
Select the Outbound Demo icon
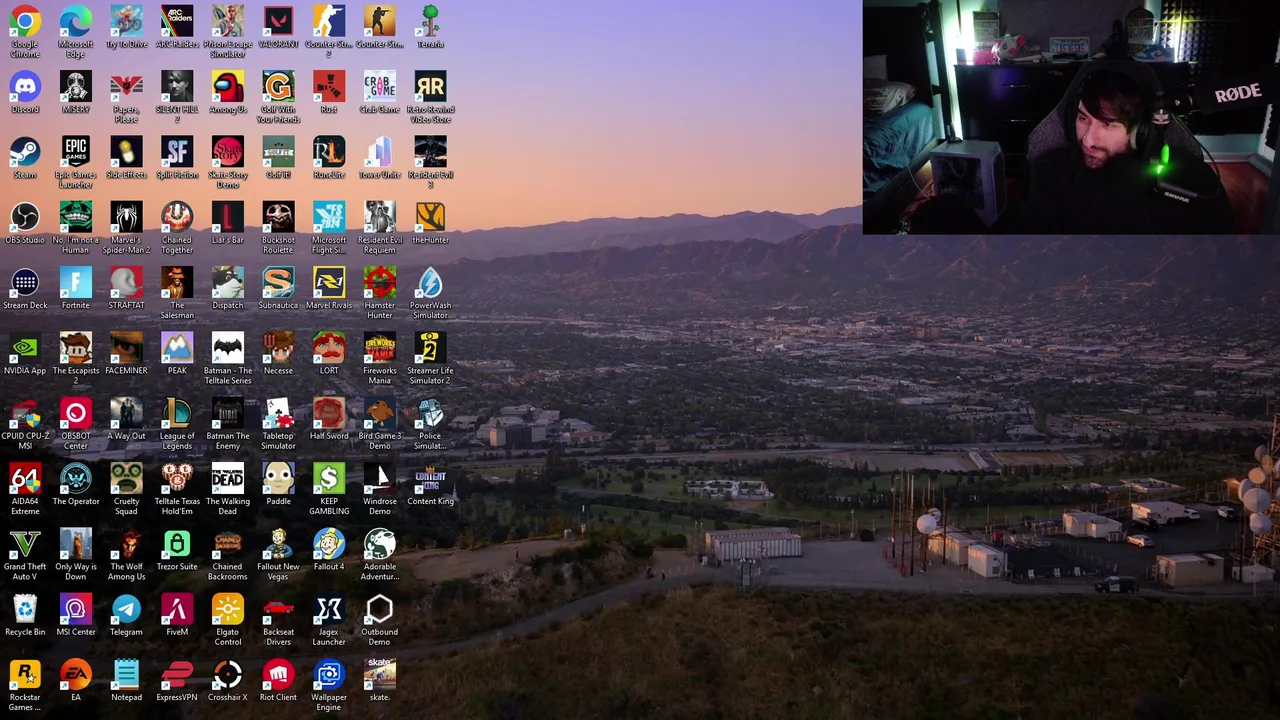point(379,609)
